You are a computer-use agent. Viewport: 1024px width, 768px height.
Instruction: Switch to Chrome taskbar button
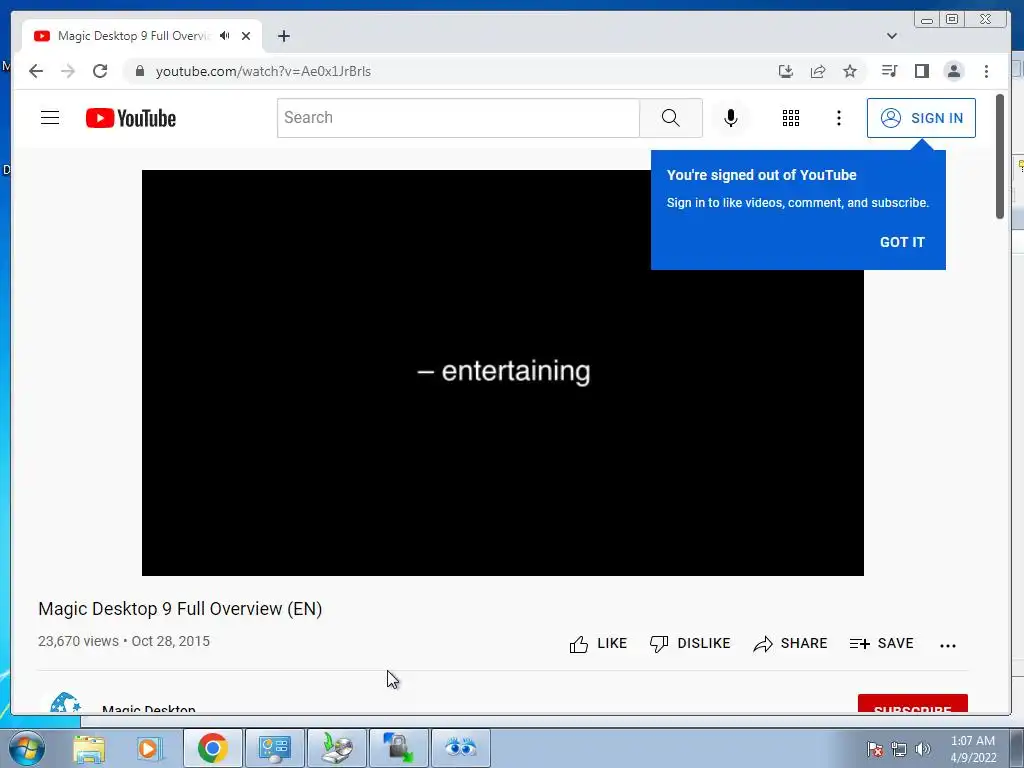tap(213, 748)
